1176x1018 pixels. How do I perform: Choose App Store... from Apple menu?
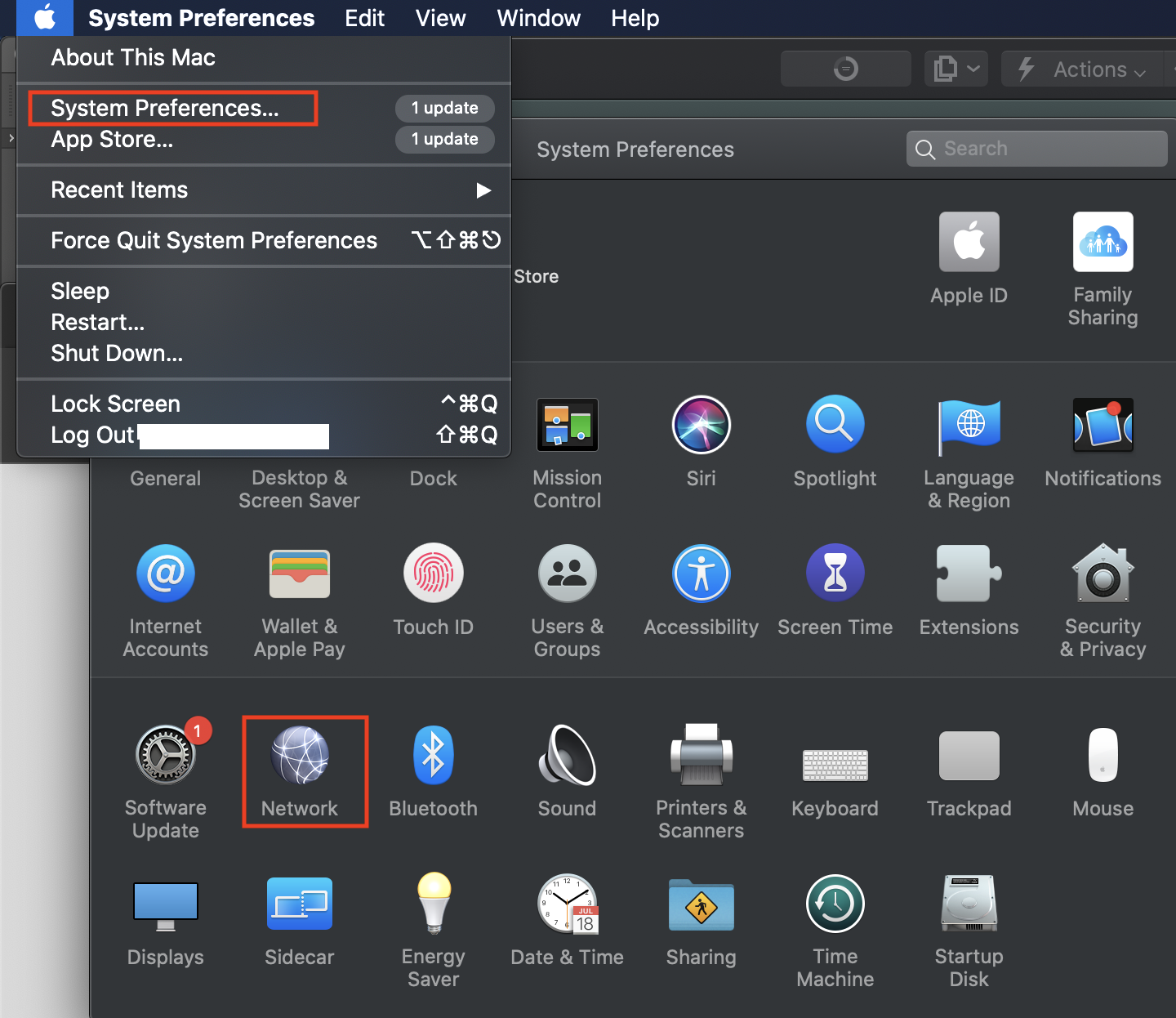click(x=264, y=139)
